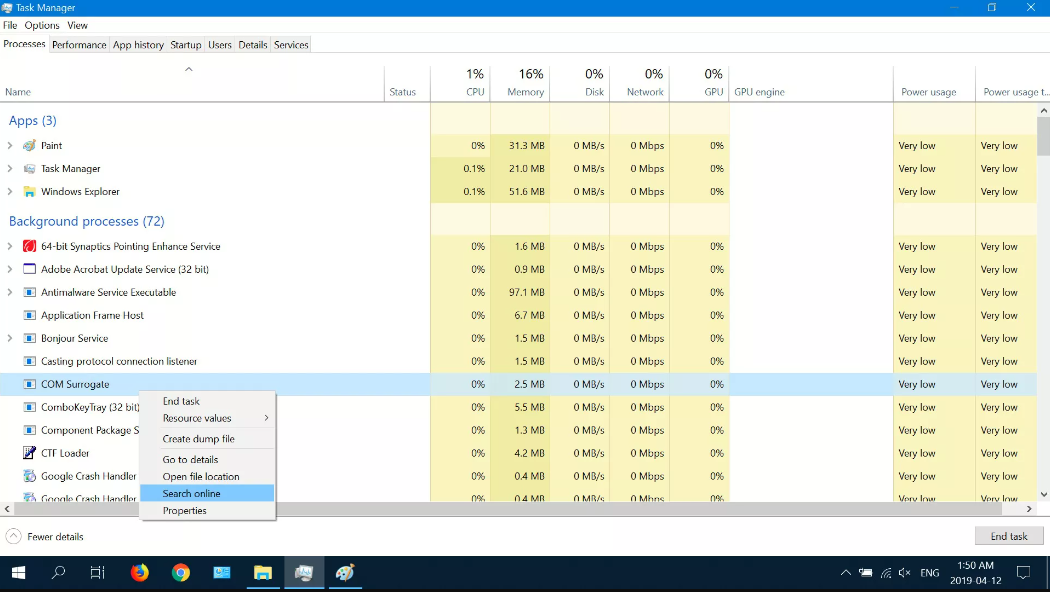Screen dimensions: 1050x592
Task: Open Resource values submenu
Action: tap(208, 418)
